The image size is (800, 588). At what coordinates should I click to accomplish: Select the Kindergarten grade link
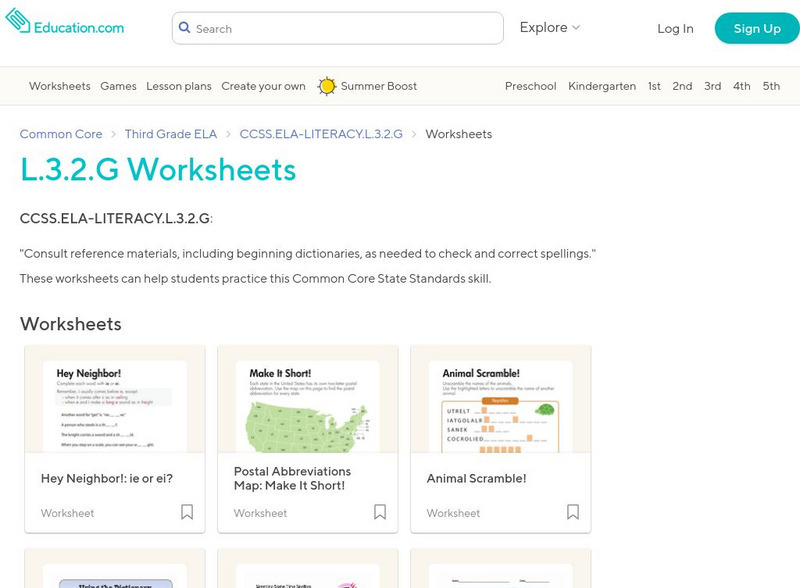(x=602, y=86)
